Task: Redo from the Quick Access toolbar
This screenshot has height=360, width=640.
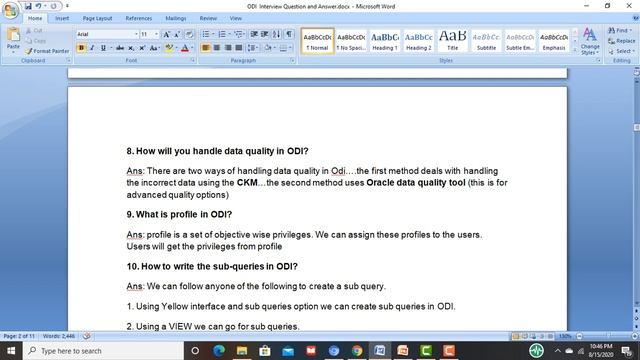Action: point(53,6)
